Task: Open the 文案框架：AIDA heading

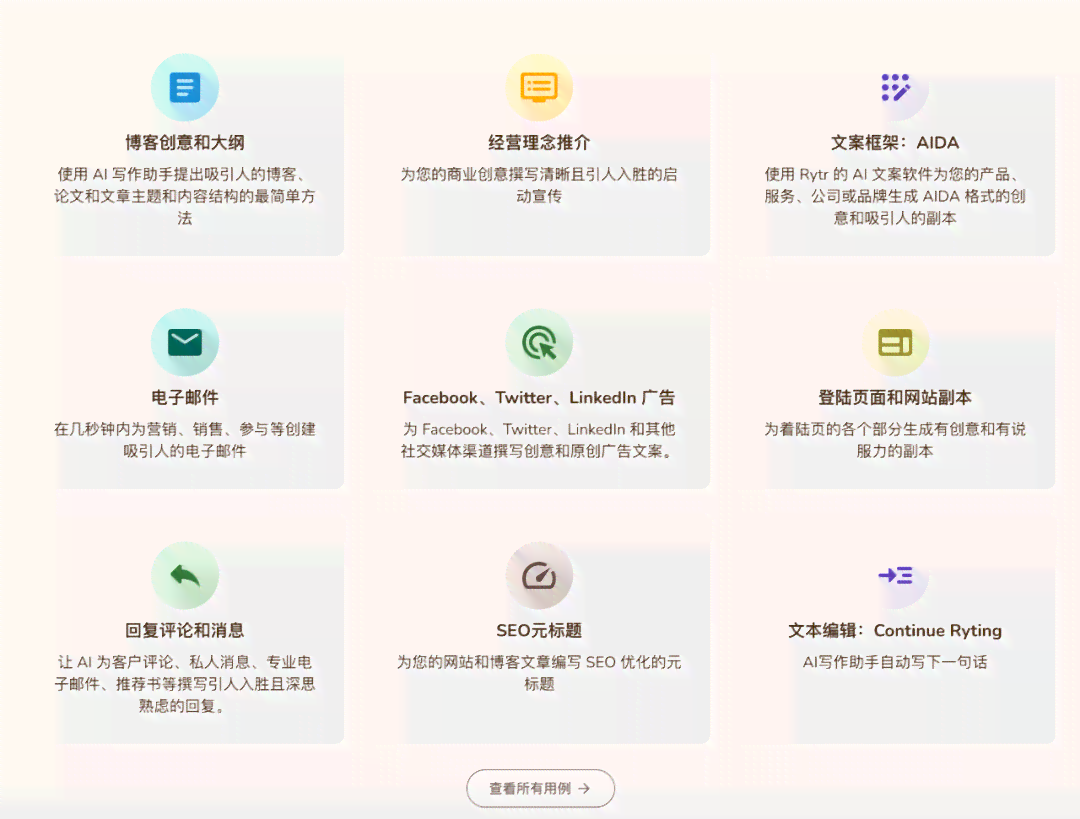Action: (x=895, y=143)
